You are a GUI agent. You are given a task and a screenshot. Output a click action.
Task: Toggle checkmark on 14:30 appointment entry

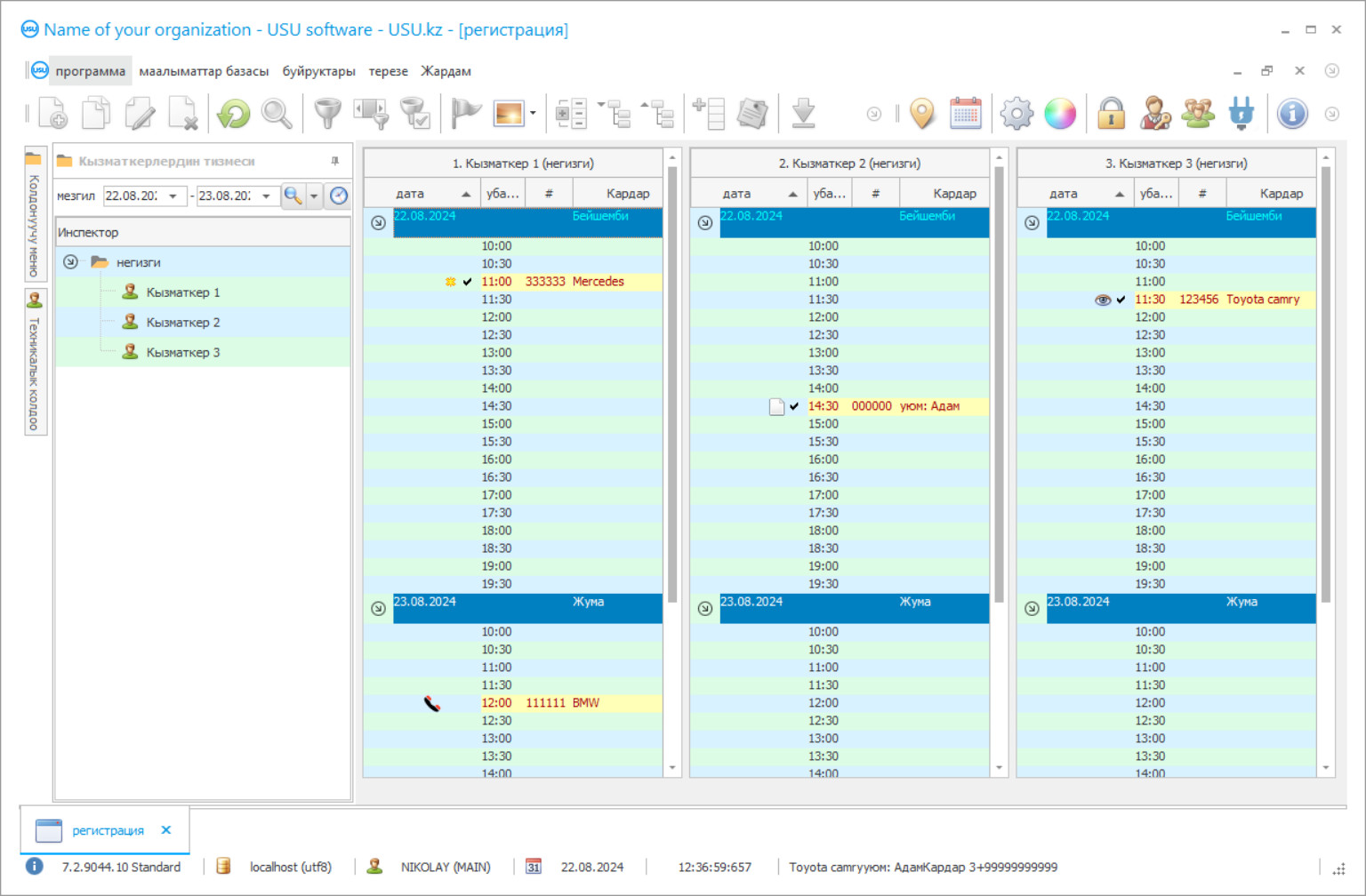point(794,406)
